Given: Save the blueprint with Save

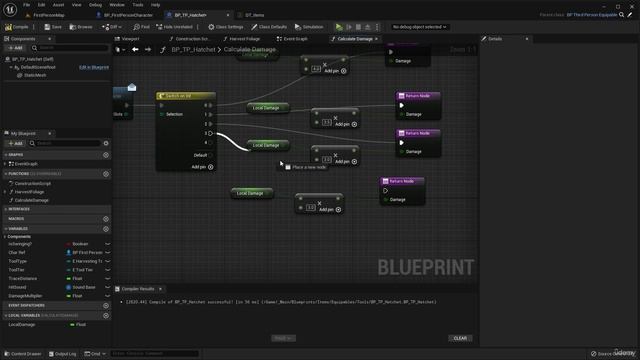Looking at the screenshot, I should pyautogui.click(x=53, y=27).
